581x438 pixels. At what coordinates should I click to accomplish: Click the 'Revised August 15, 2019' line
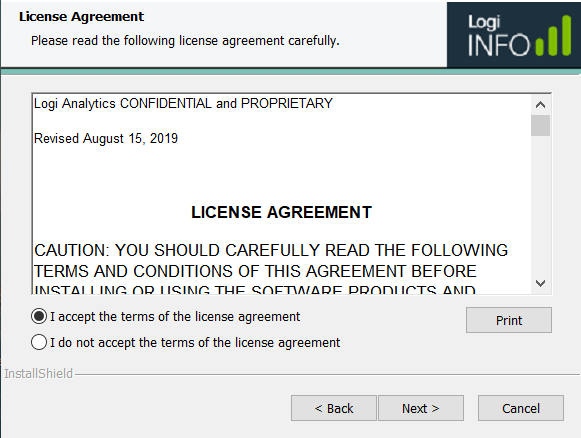(106, 139)
